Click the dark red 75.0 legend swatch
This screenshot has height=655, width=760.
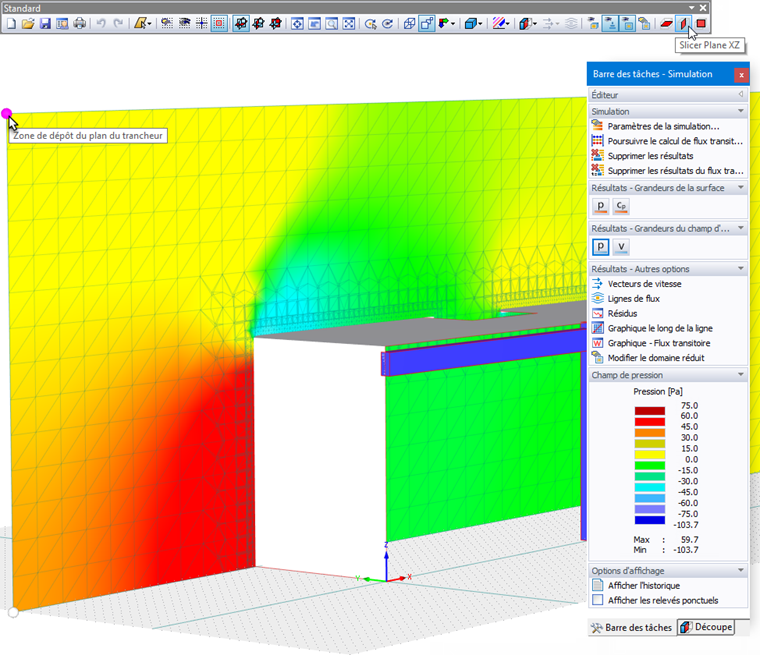[649, 411]
